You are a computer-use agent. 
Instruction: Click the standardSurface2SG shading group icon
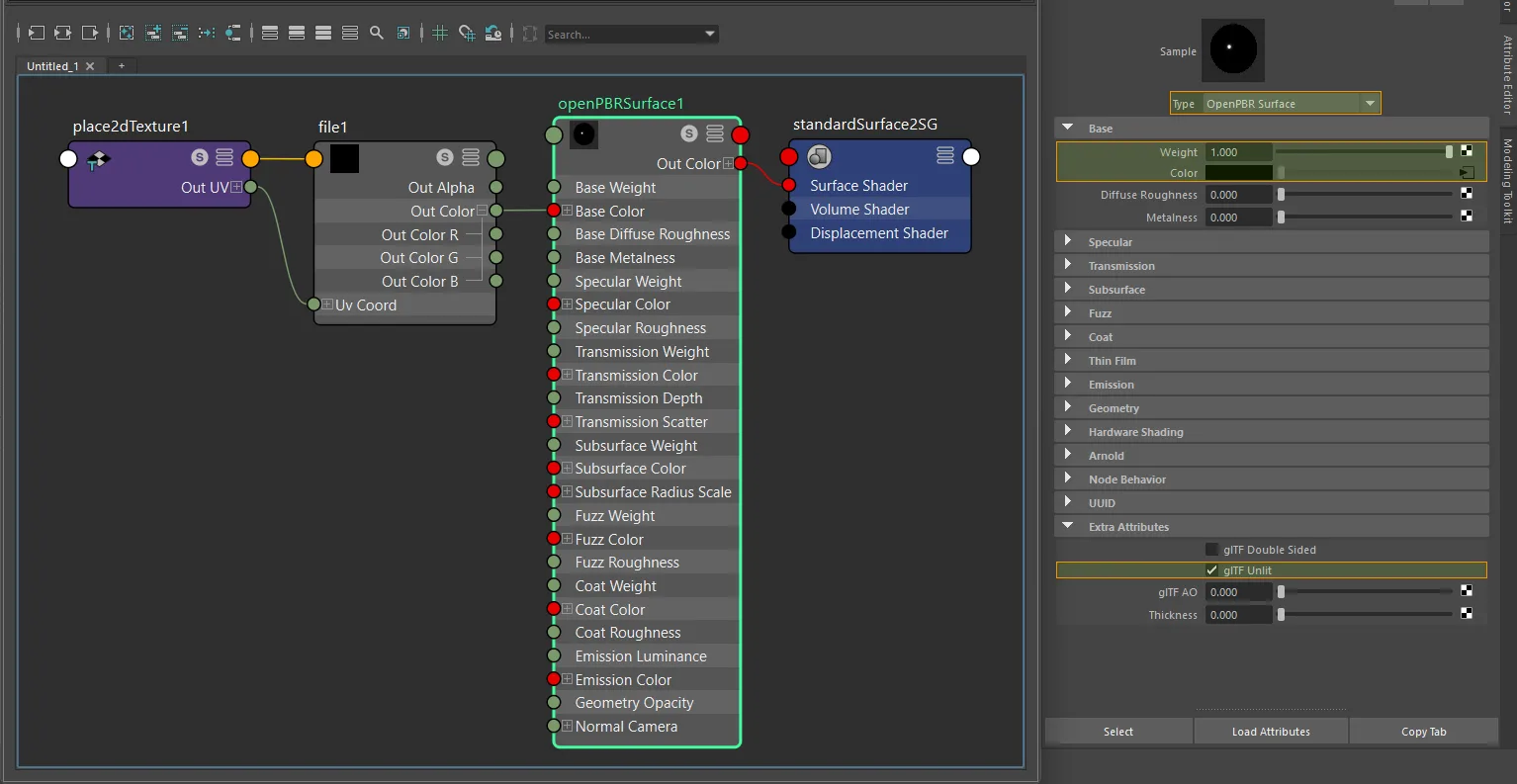819,156
